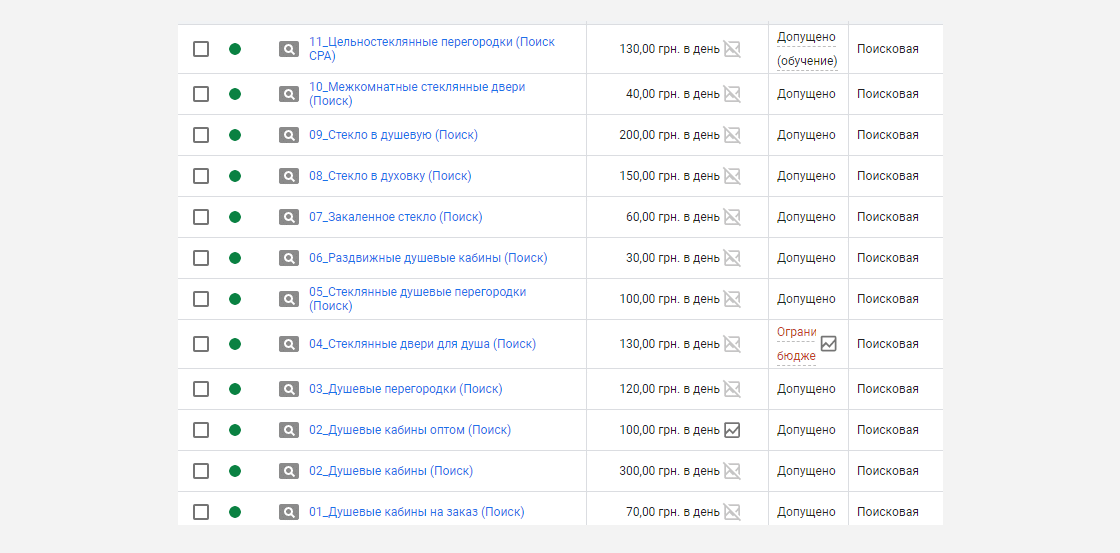1120x553 pixels.
Task: Open campaign 05_Стеклянные душевые перегородки (Поиск)
Action: click(x=418, y=299)
